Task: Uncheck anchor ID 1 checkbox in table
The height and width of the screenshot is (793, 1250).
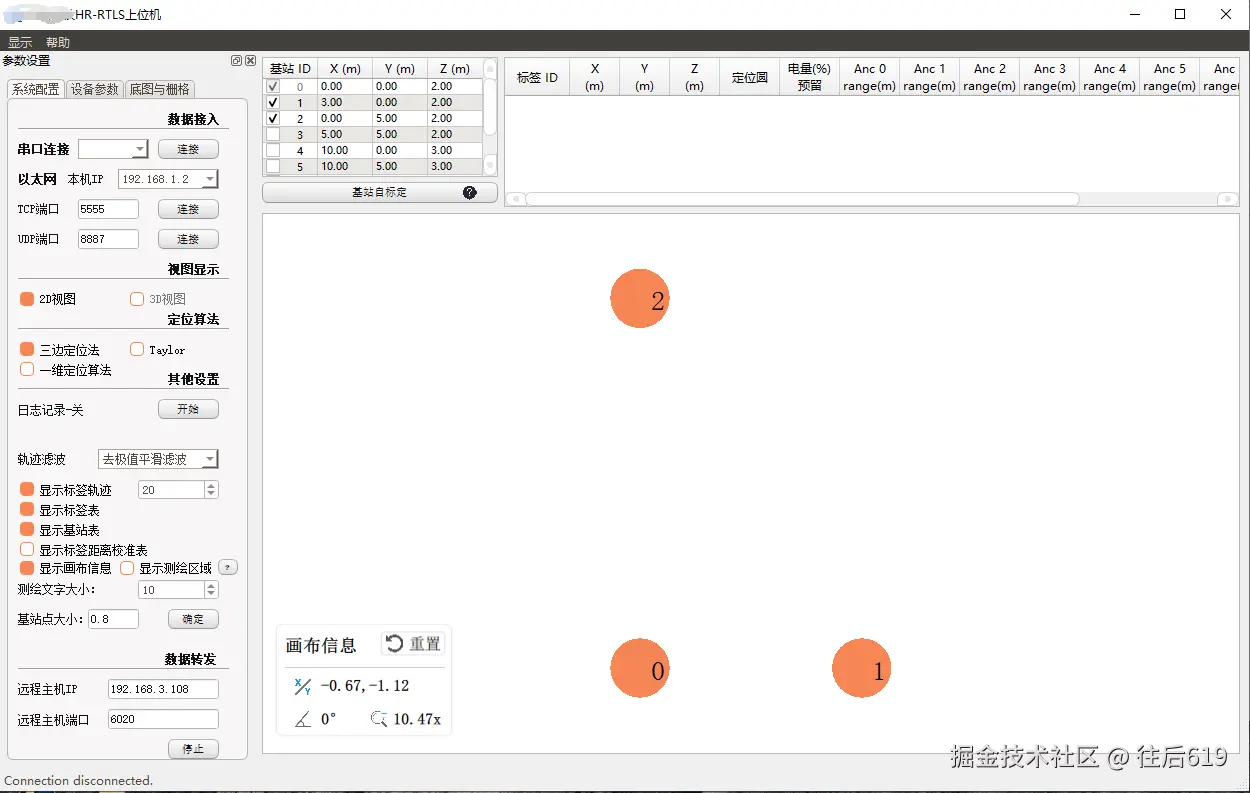Action: click(273, 102)
